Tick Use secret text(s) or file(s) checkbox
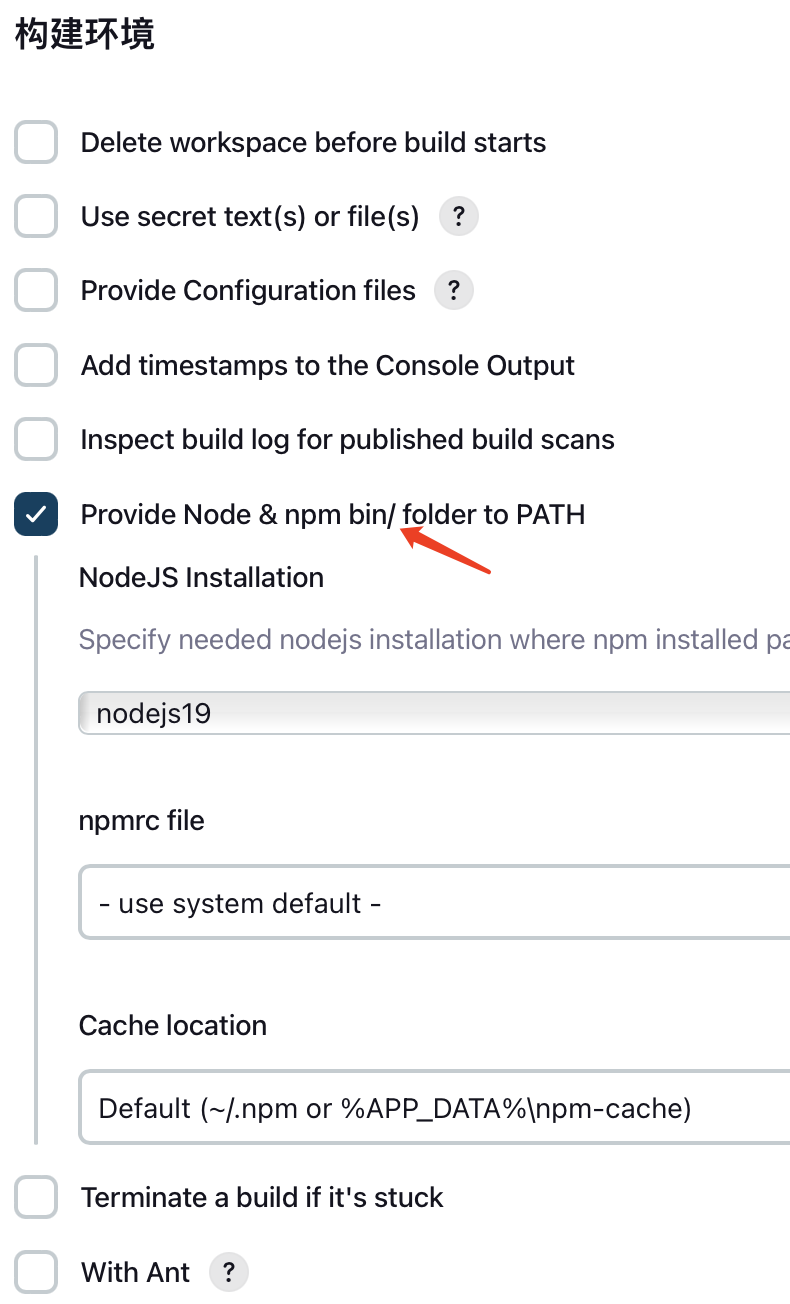The image size is (790, 1304). (x=36, y=216)
